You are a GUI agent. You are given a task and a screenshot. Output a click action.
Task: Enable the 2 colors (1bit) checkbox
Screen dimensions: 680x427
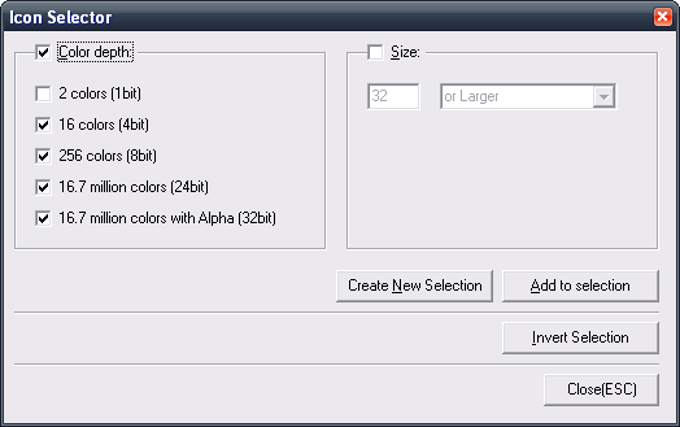43,94
